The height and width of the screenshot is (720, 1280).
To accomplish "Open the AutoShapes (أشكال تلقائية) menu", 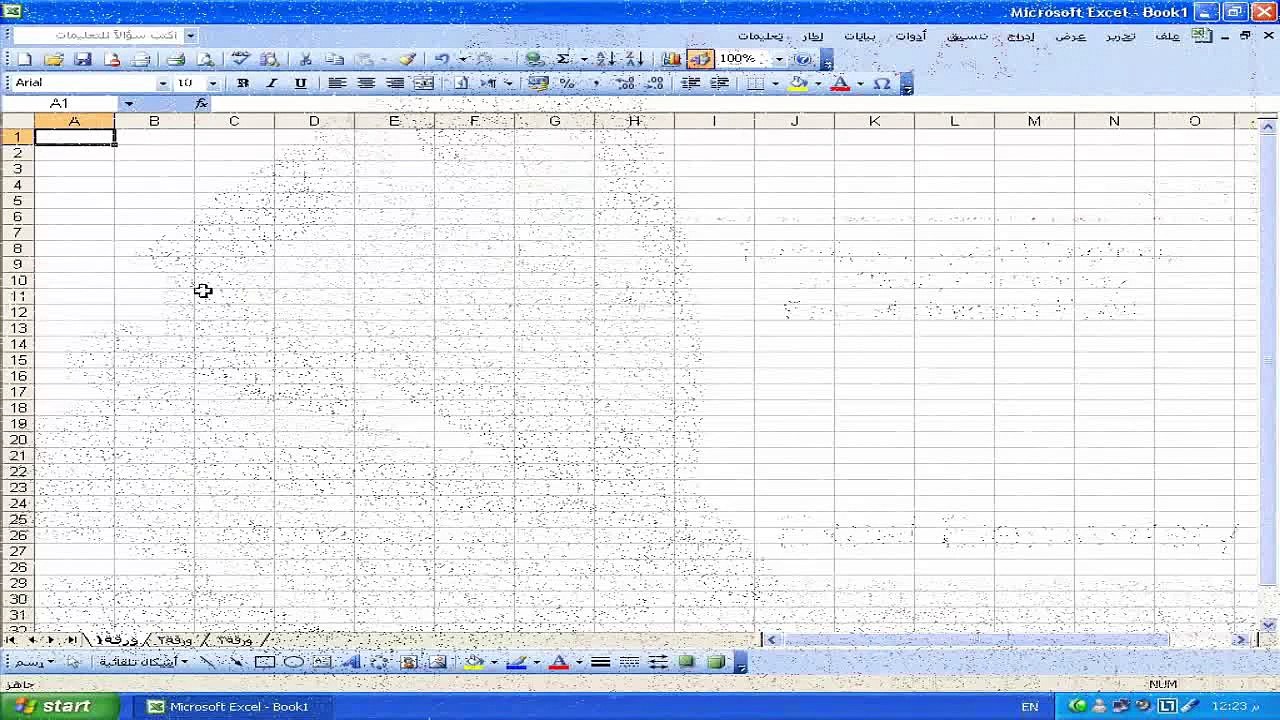I will (142, 662).
